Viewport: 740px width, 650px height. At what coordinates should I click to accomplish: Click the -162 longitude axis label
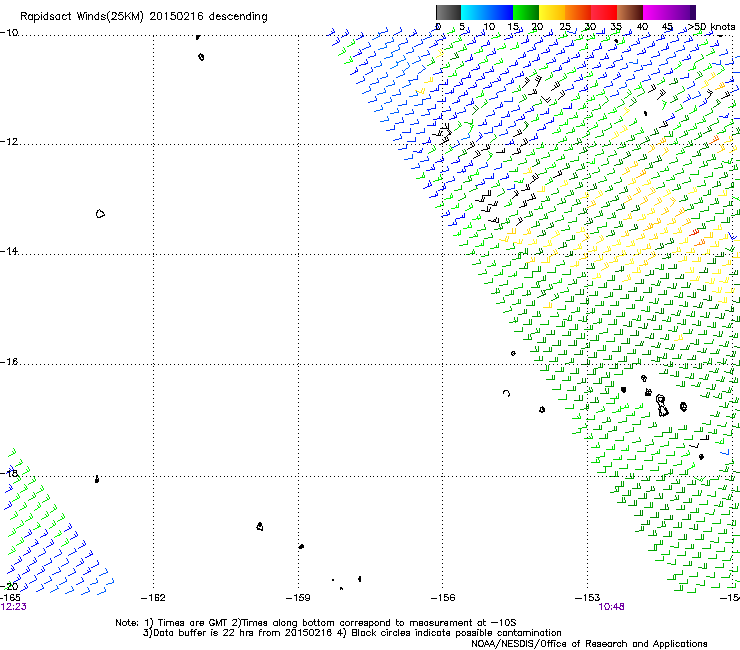click(x=153, y=598)
